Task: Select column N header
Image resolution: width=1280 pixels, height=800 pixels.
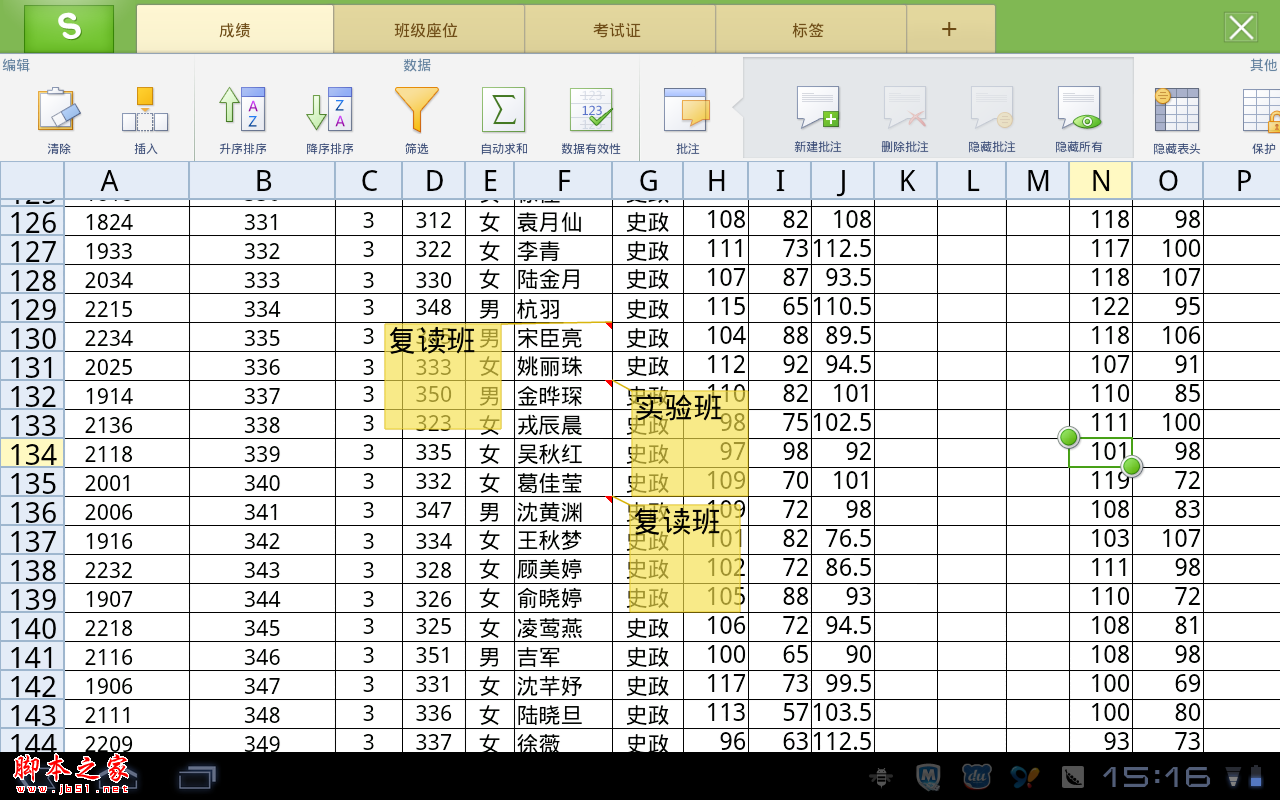Action: coord(1101,181)
